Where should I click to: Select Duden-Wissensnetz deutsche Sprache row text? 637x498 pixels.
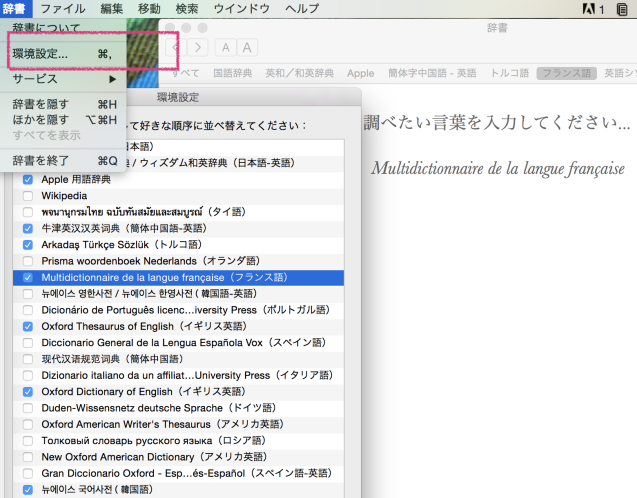click(159, 408)
